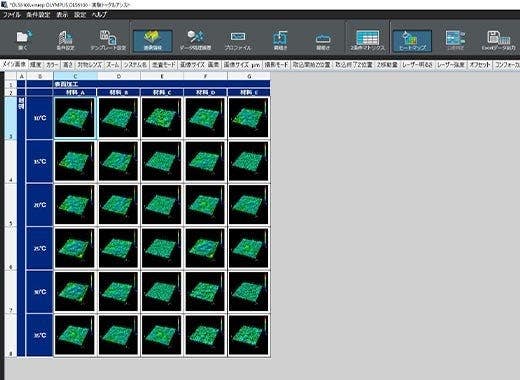
Task: Switch to the 高さ tab
Action: click(68, 65)
